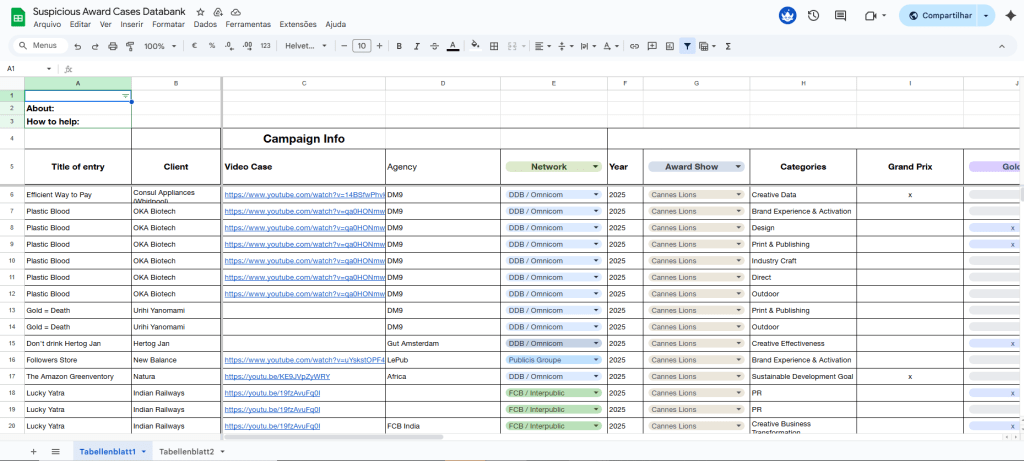Collapse the toolbar with the chevron
1024x461 pixels.
point(1002,46)
